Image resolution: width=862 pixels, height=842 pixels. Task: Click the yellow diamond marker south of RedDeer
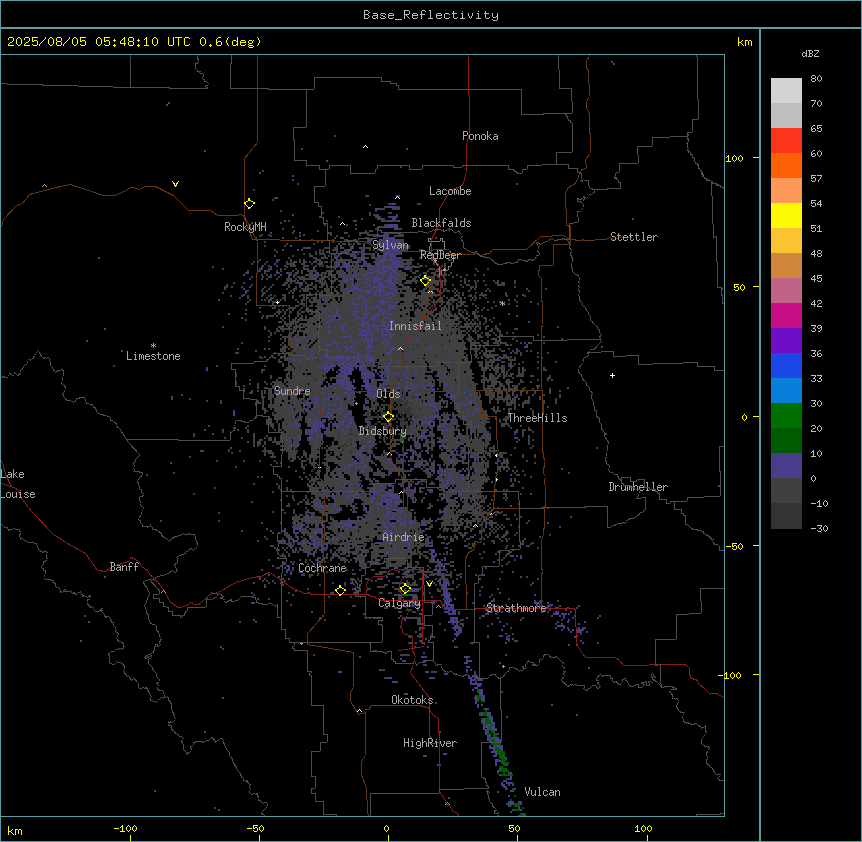click(x=426, y=281)
